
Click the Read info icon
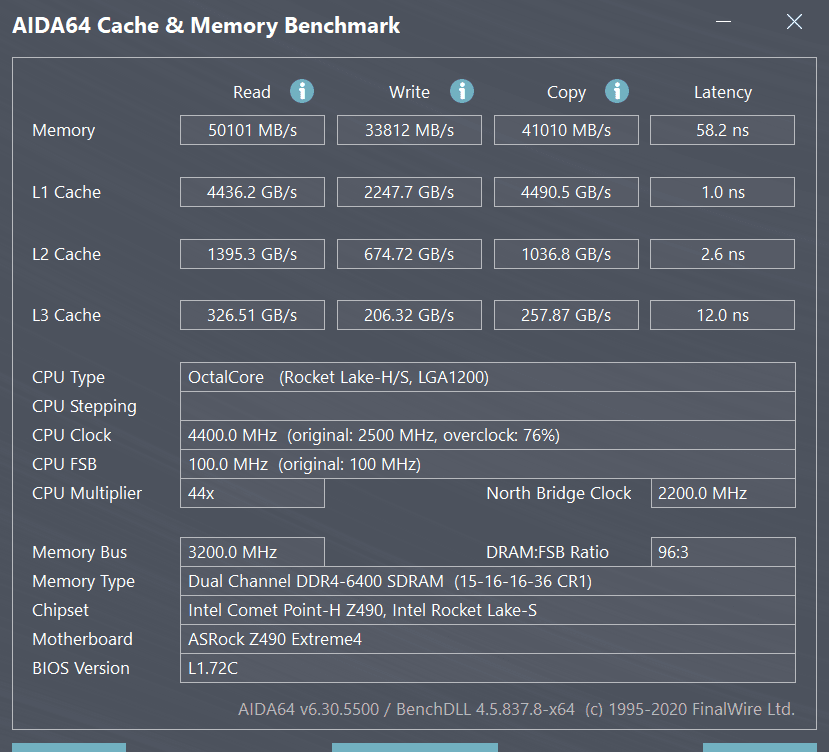[x=302, y=91]
